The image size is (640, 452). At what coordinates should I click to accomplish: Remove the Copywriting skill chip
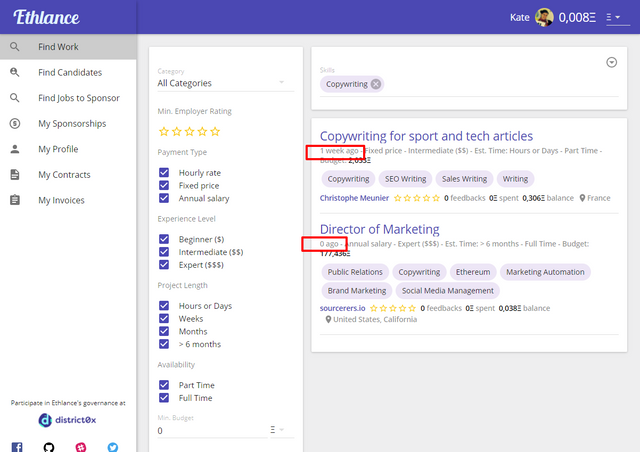(376, 84)
